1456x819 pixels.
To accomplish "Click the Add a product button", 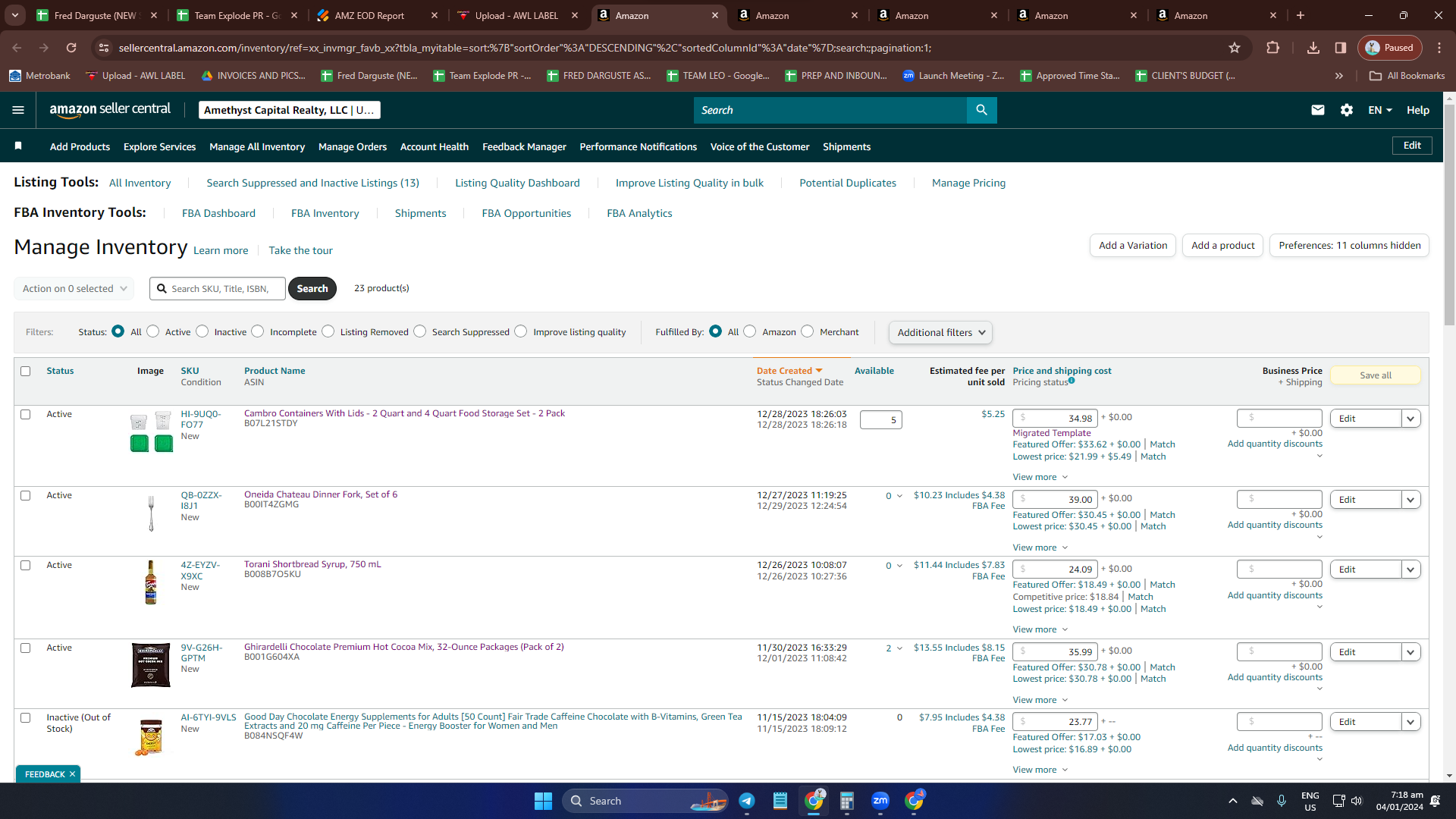I will [x=1223, y=245].
